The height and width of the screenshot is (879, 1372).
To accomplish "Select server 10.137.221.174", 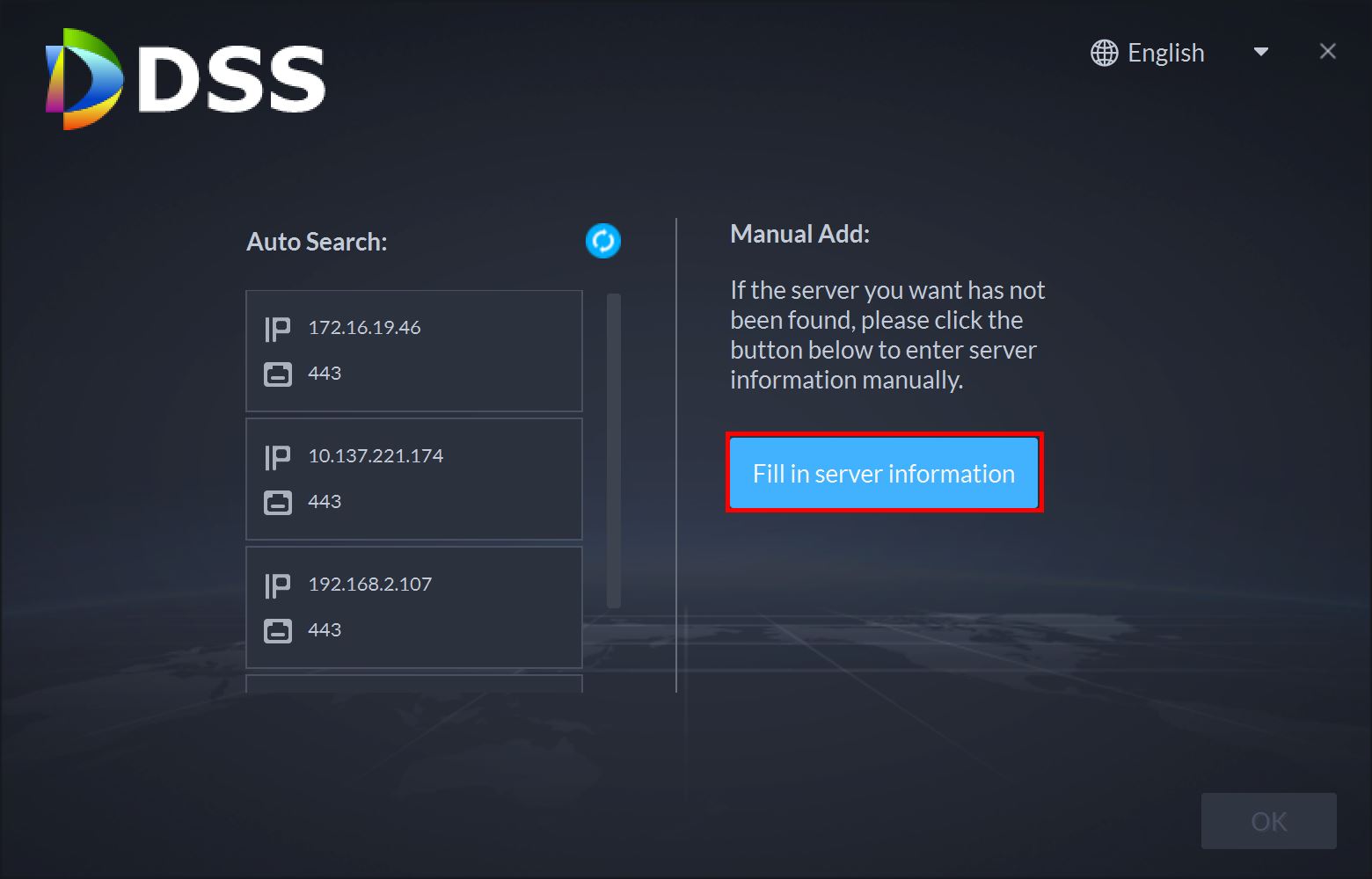I will (x=413, y=479).
